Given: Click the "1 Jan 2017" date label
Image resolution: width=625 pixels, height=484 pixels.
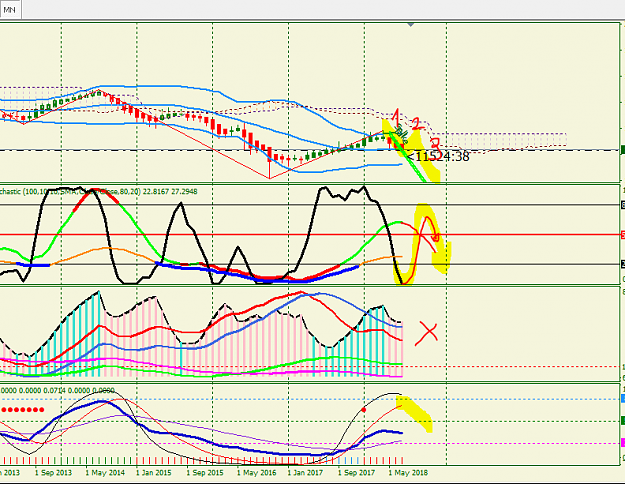Looking at the screenshot, I should click(x=305, y=473).
